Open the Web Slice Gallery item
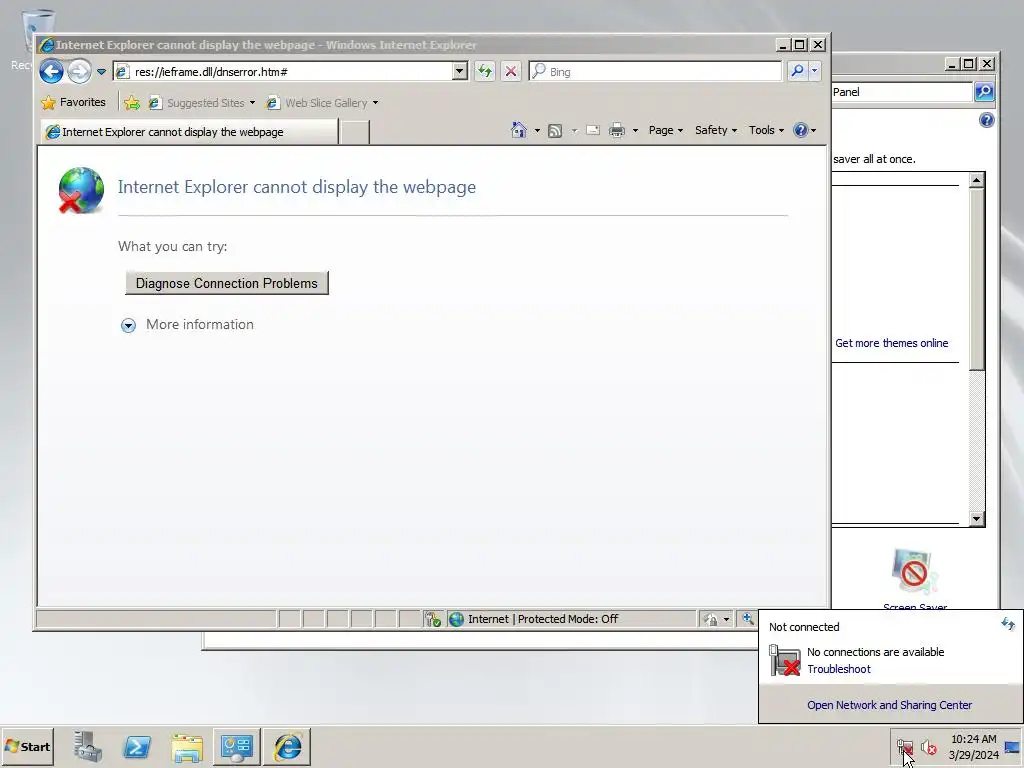 tap(322, 103)
